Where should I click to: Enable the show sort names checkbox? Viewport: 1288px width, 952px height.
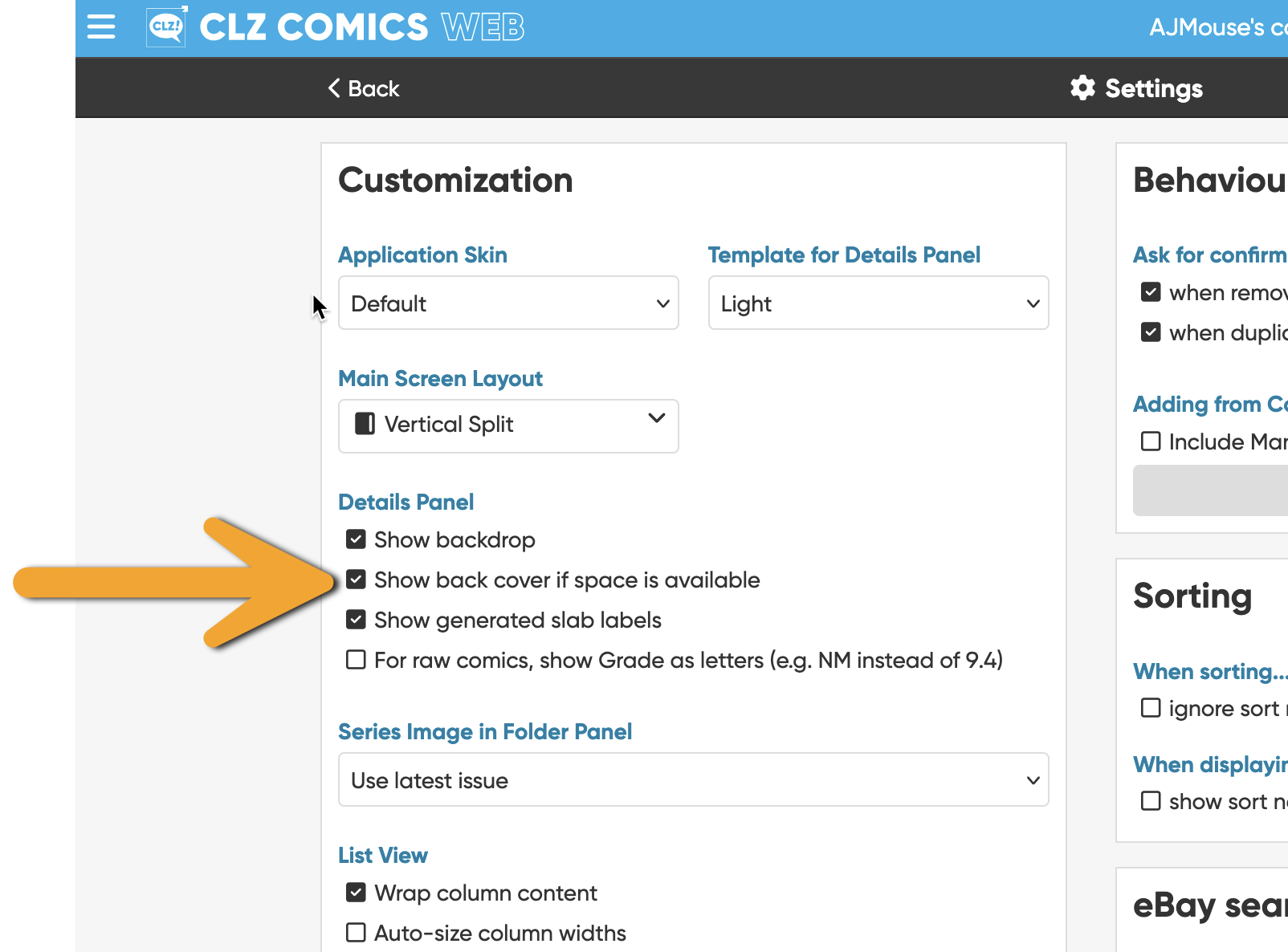tap(1151, 801)
